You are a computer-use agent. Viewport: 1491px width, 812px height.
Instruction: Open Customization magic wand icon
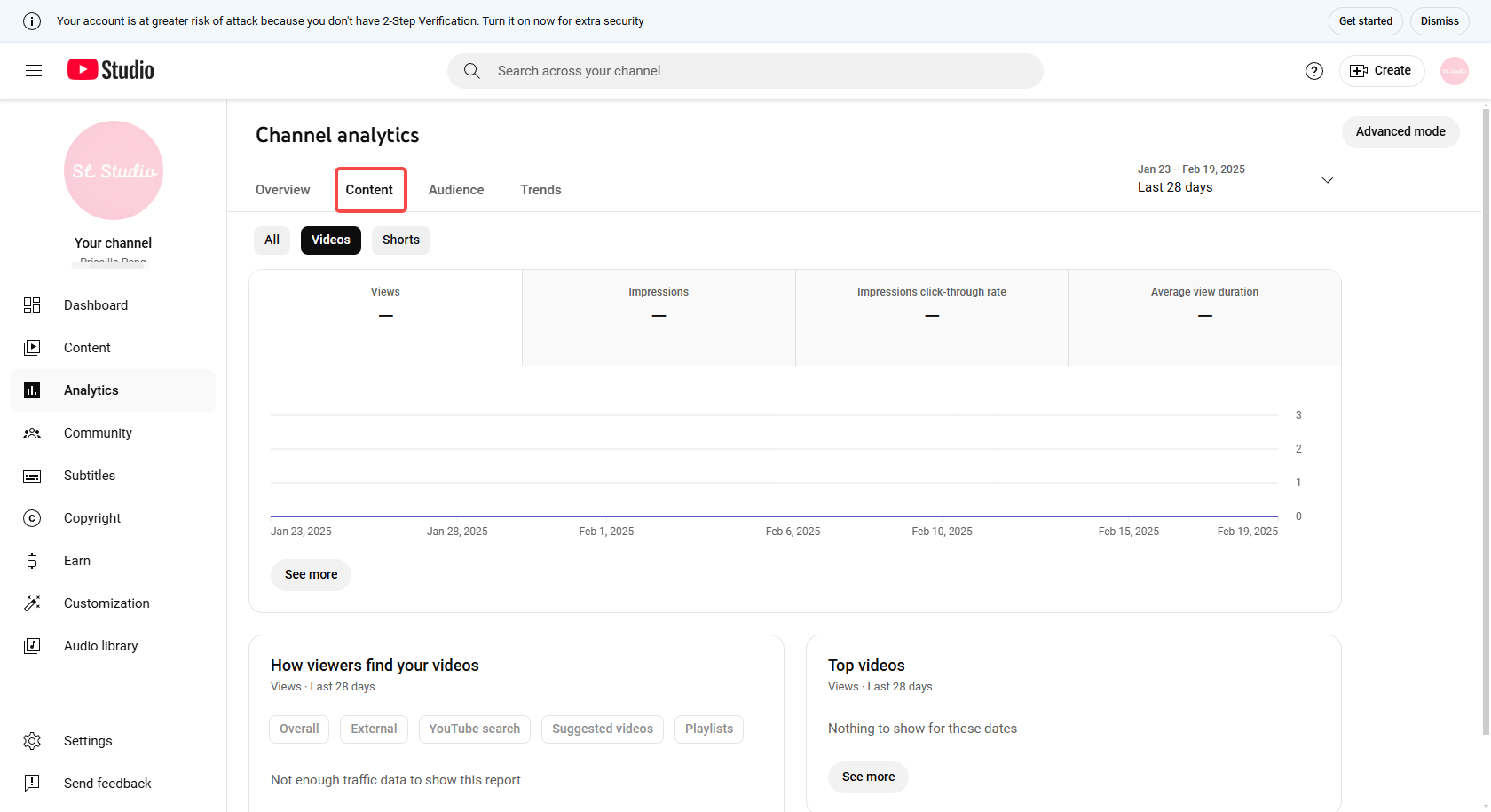(32, 603)
